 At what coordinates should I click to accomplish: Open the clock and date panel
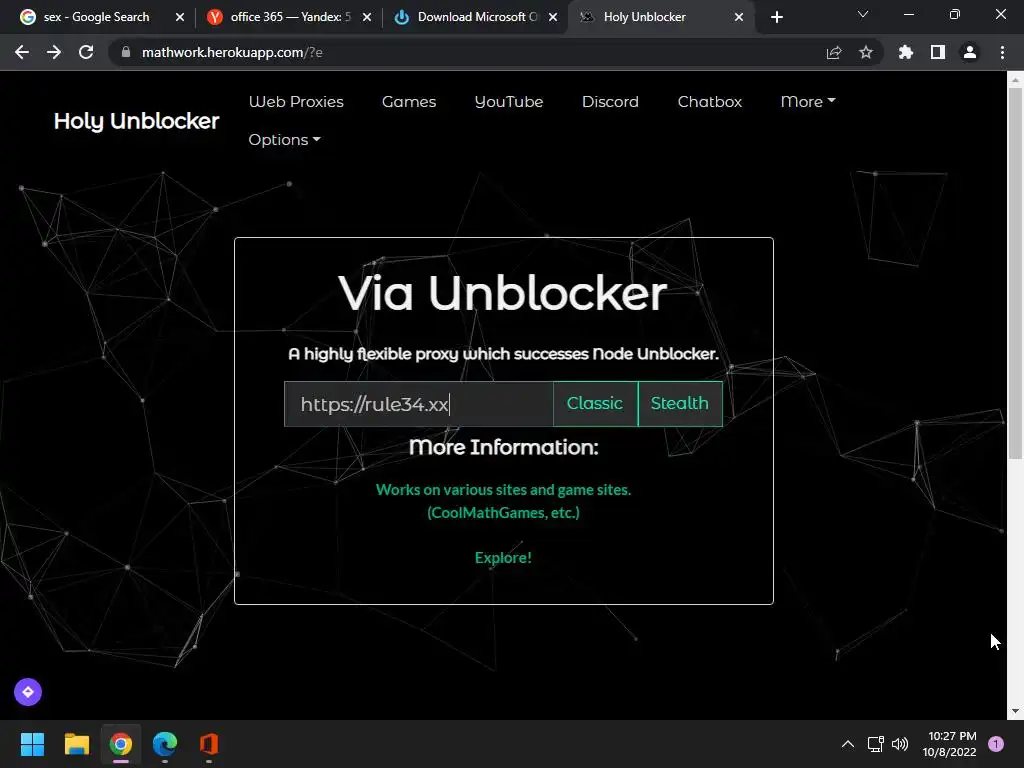[950, 744]
